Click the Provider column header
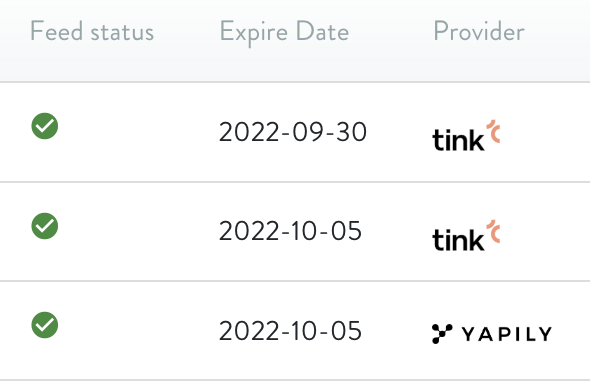The height and width of the screenshot is (386, 590). 479,31
